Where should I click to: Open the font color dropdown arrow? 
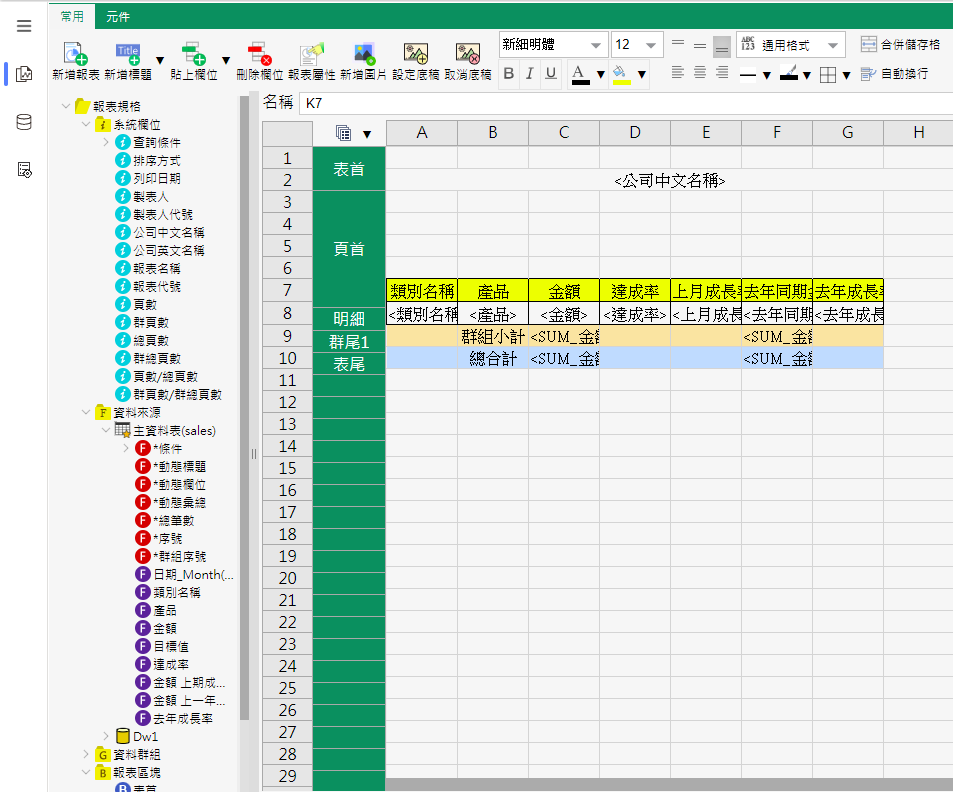point(600,75)
